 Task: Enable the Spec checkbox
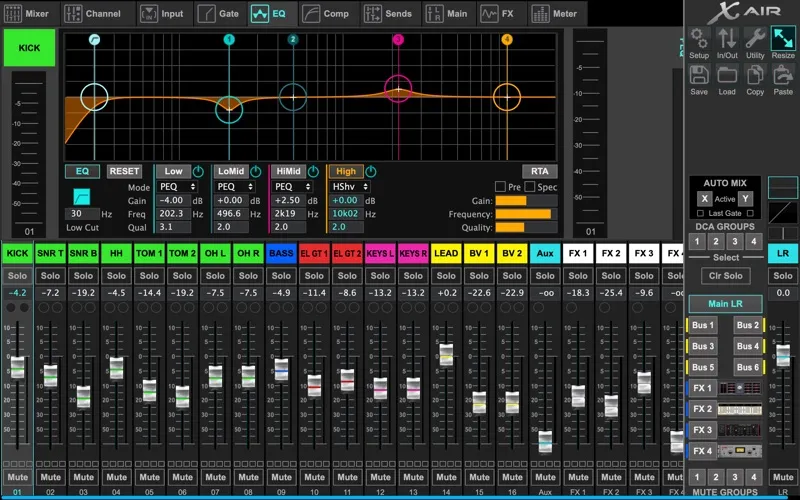pos(530,187)
